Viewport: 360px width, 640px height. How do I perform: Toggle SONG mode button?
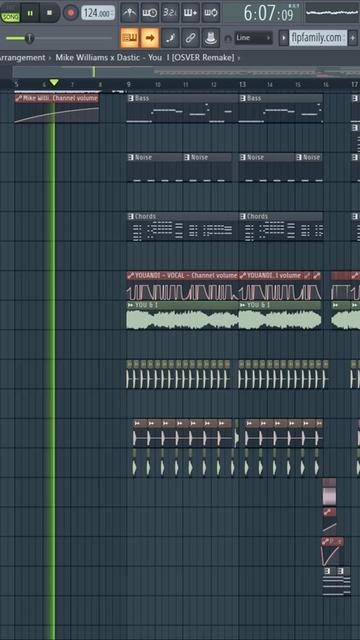[x=10, y=14]
